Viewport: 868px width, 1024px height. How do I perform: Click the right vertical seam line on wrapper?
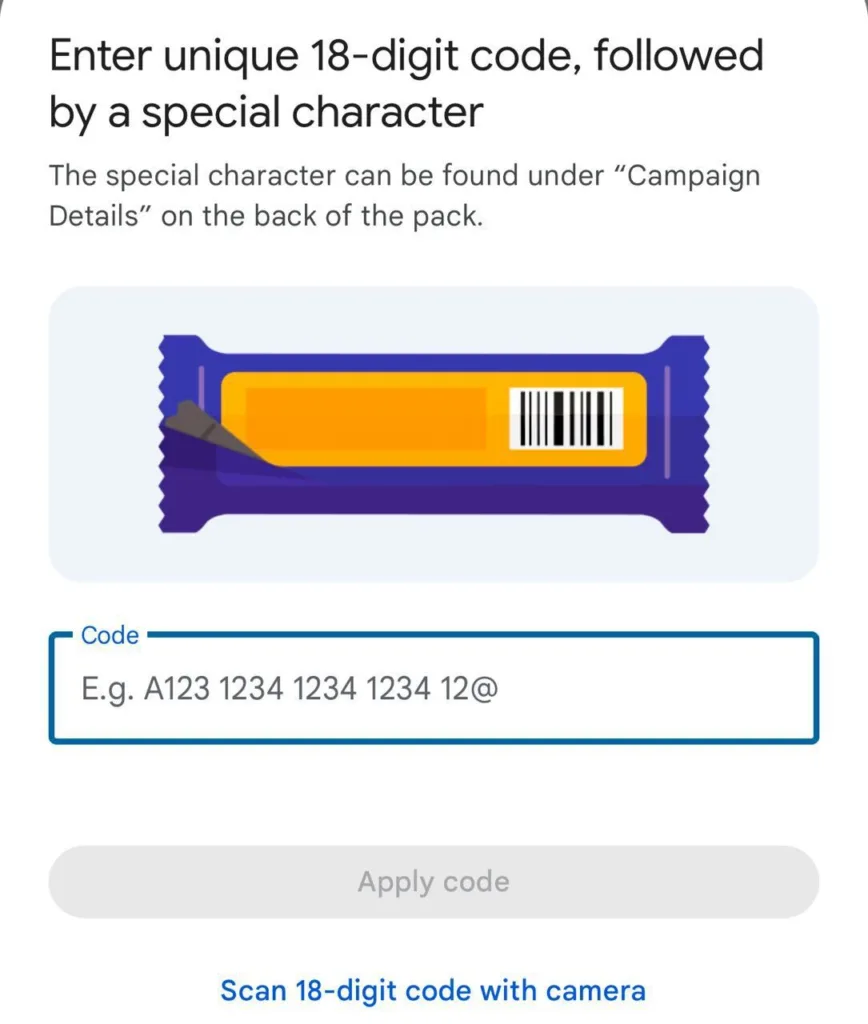click(x=666, y=418)
